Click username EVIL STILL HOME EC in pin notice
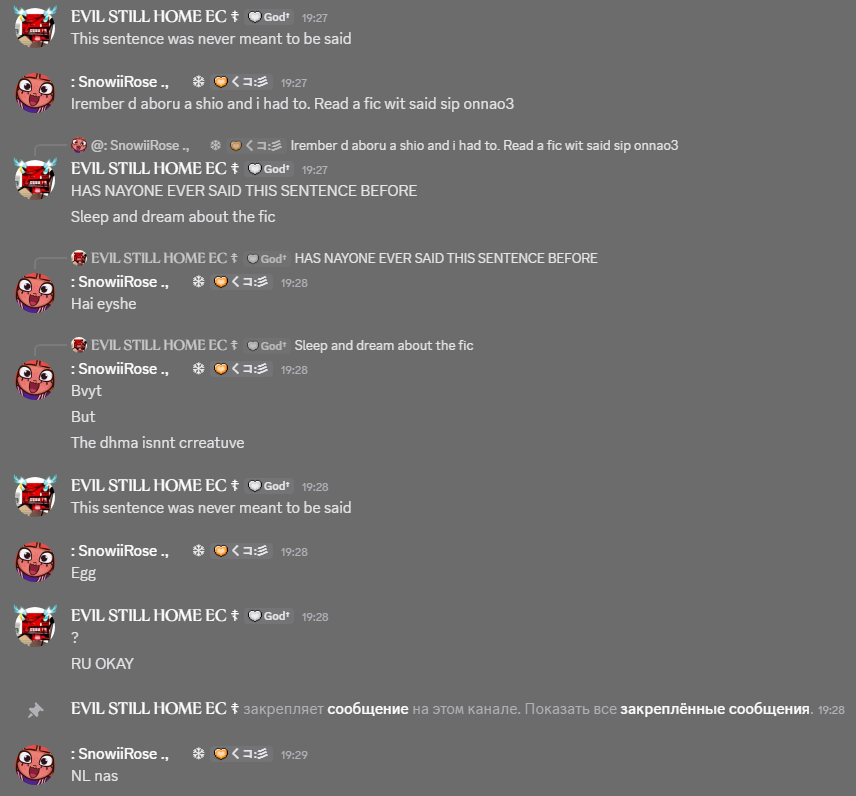This screenshot has width=856, height=796. point(154,709)
